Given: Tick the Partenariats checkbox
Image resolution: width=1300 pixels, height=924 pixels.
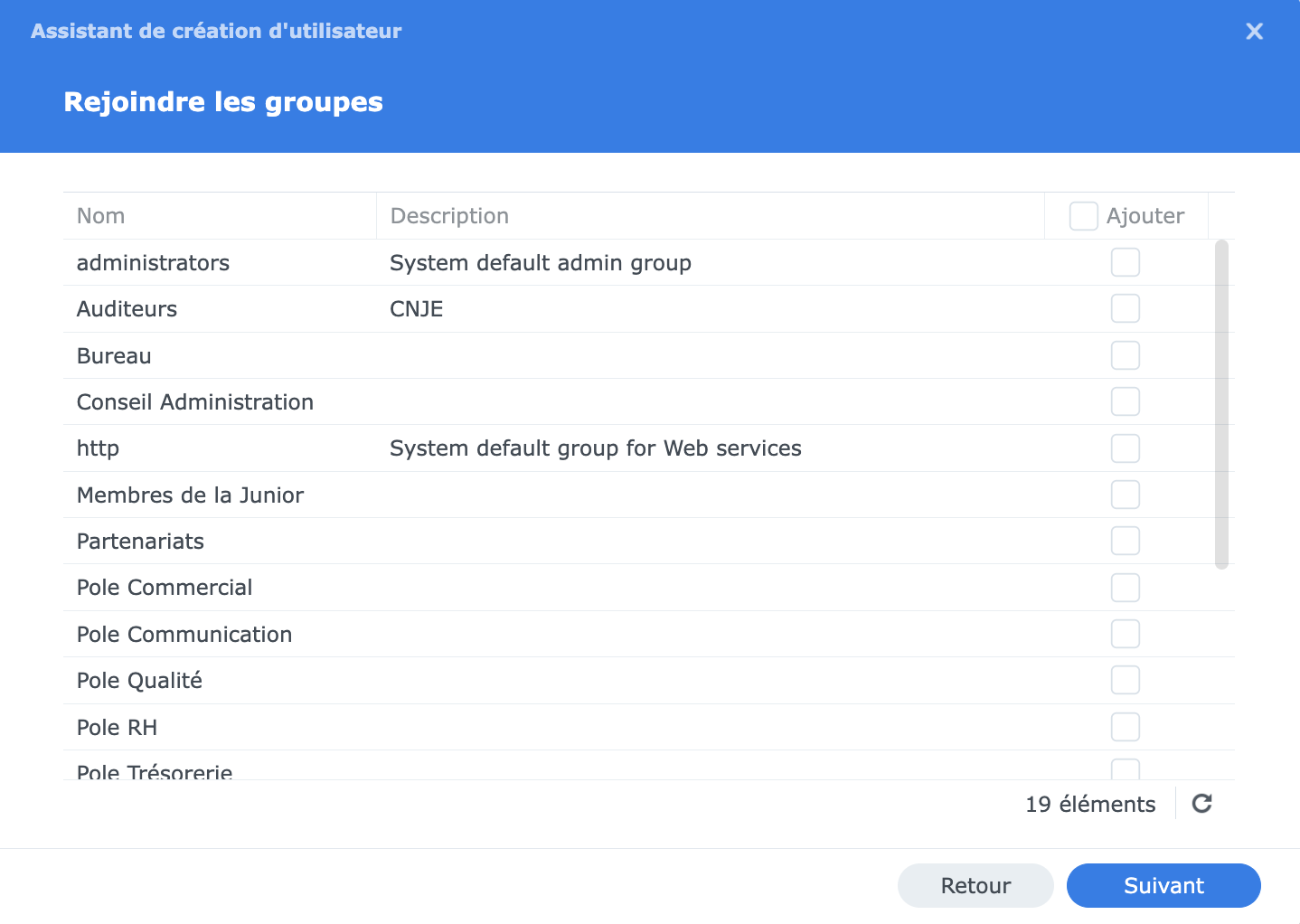Looking at the screenshot, I should click(x=1126, y=541).
